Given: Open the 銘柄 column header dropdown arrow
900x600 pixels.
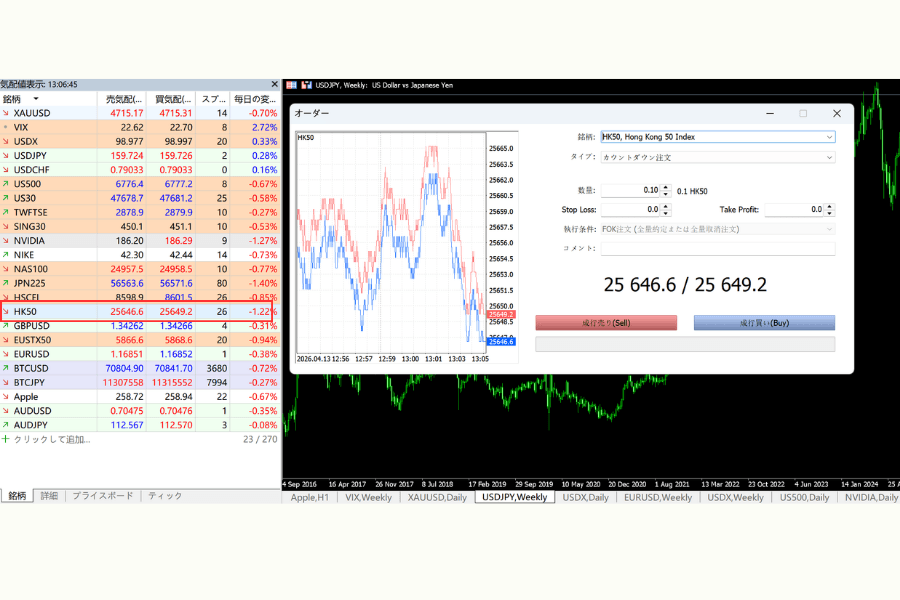Looking at the screenshot, I should click(x=36, y=99).
